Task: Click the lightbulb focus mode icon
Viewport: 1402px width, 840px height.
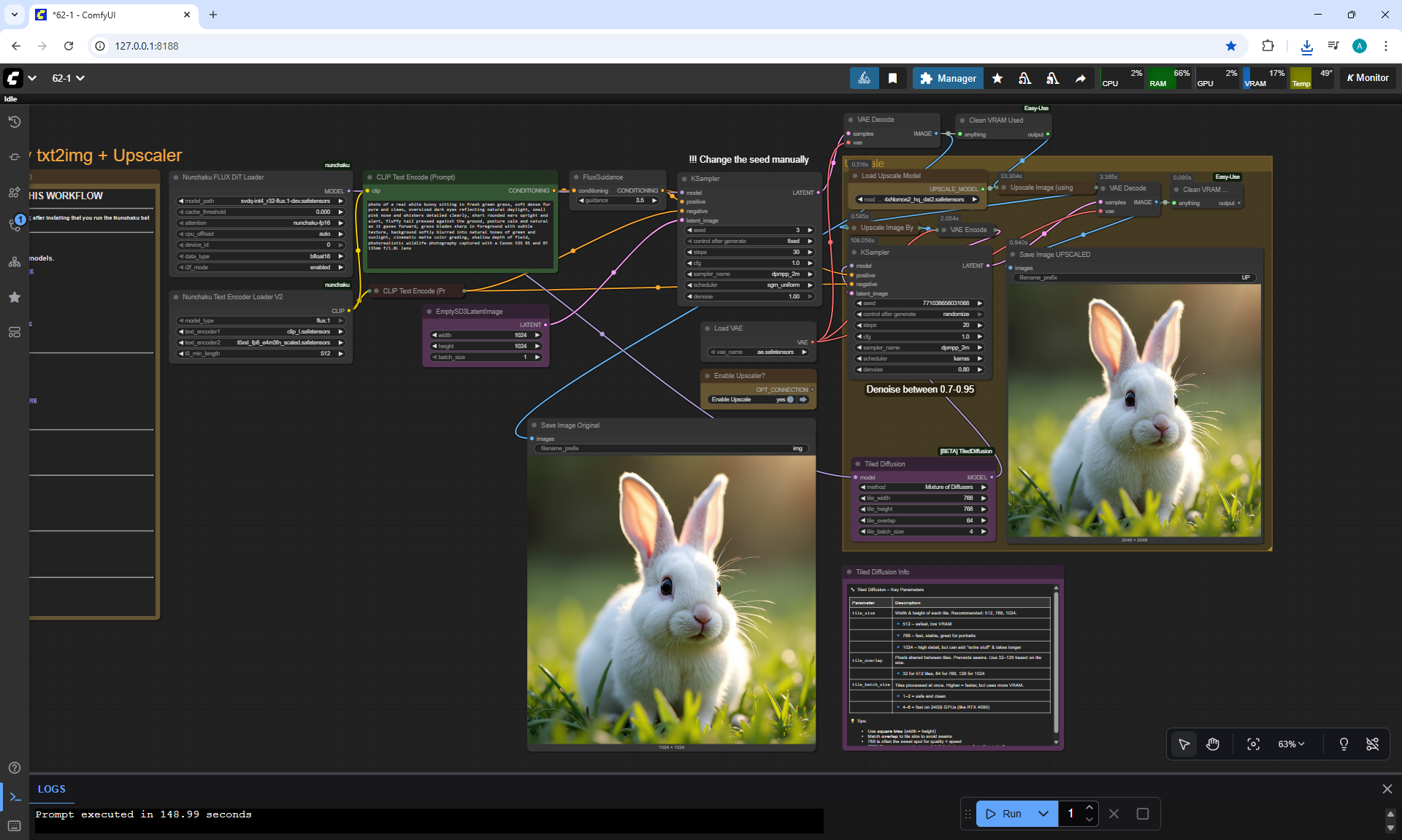Action: click(x=1343, y=744)
